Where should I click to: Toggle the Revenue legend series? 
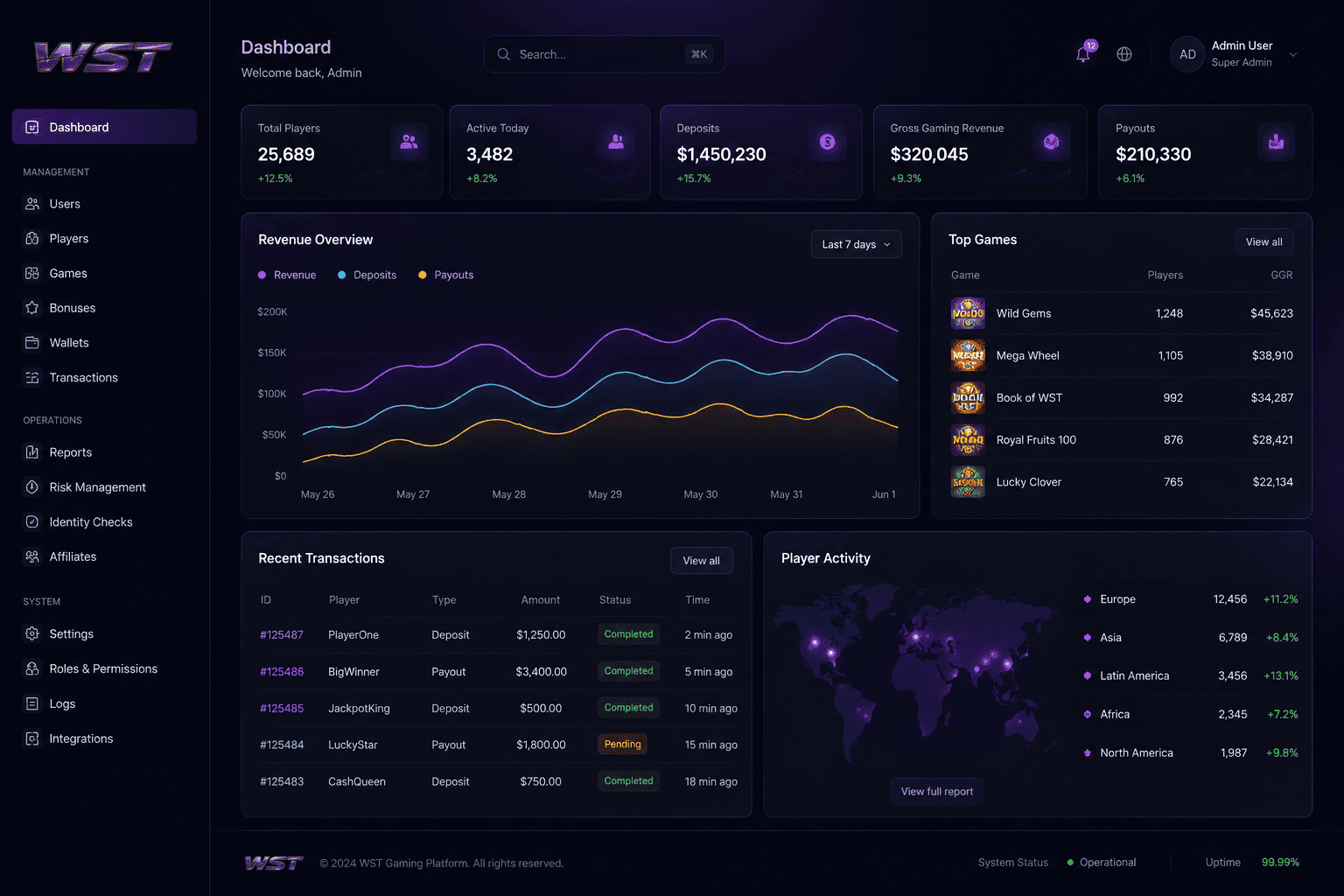pos(287,275)
